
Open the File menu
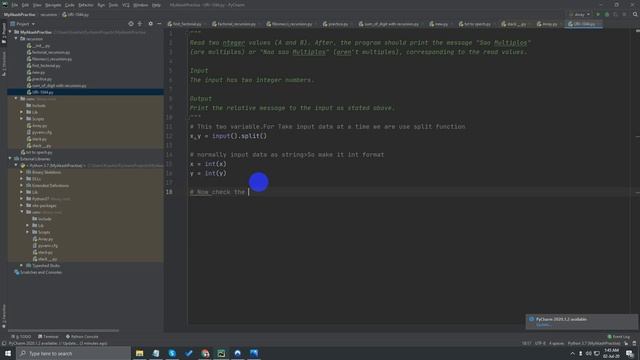coord(15,5)
